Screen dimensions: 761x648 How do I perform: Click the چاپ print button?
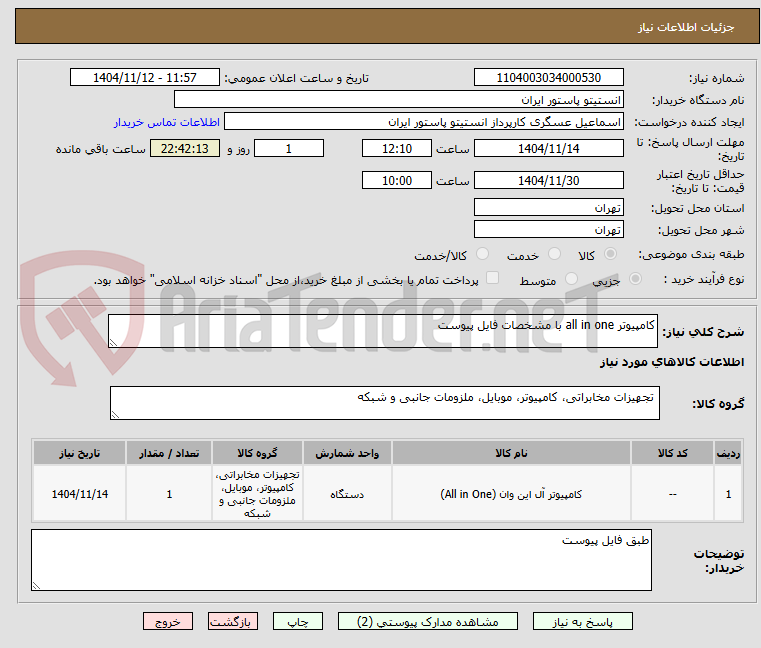point(298,621)
